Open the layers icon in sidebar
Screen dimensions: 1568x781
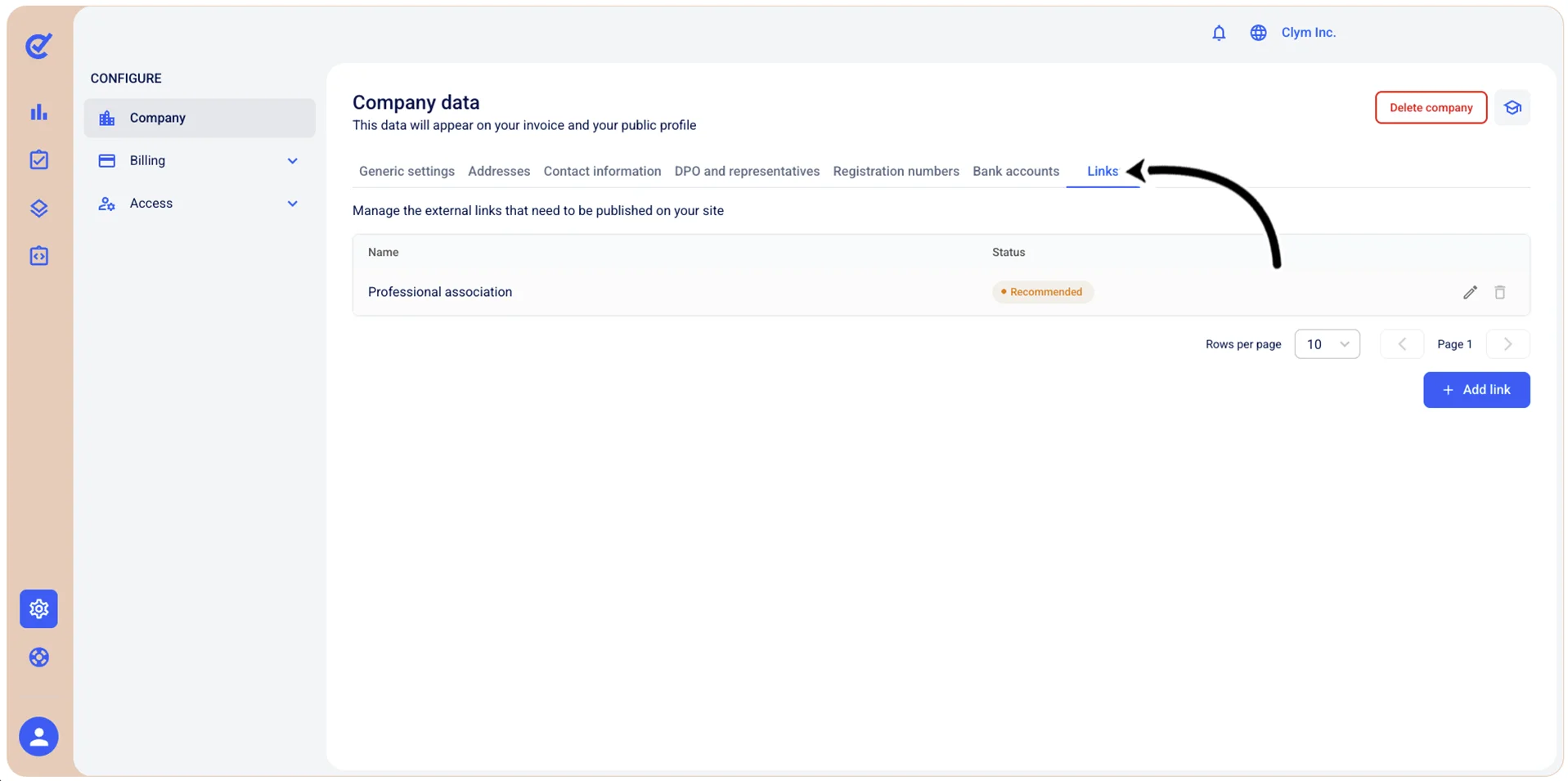[x=38, y=208]
